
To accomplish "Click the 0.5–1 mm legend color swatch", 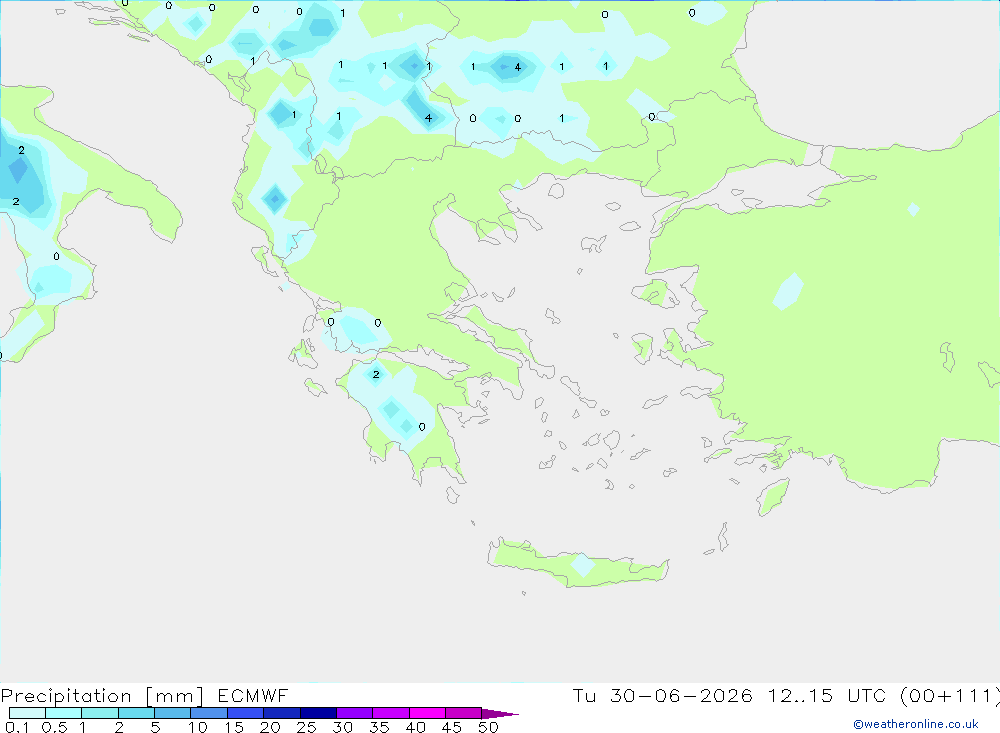I will (63, 713).
